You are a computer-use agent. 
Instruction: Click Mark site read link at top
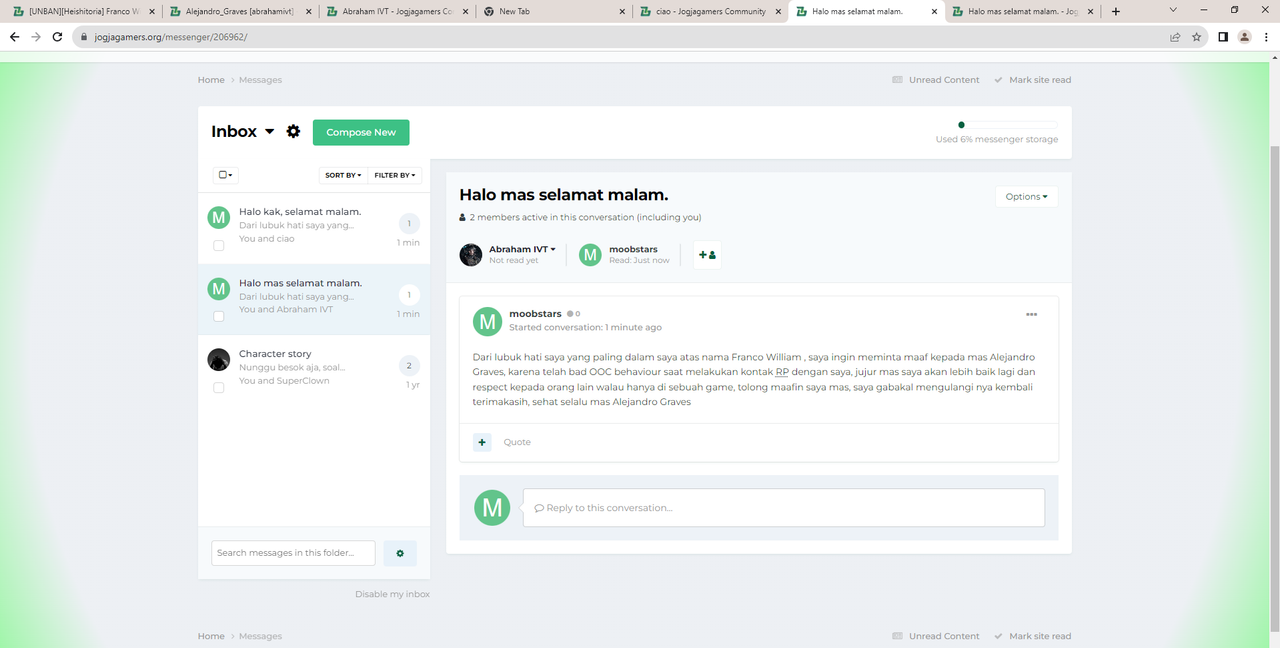coord(1032,80)
